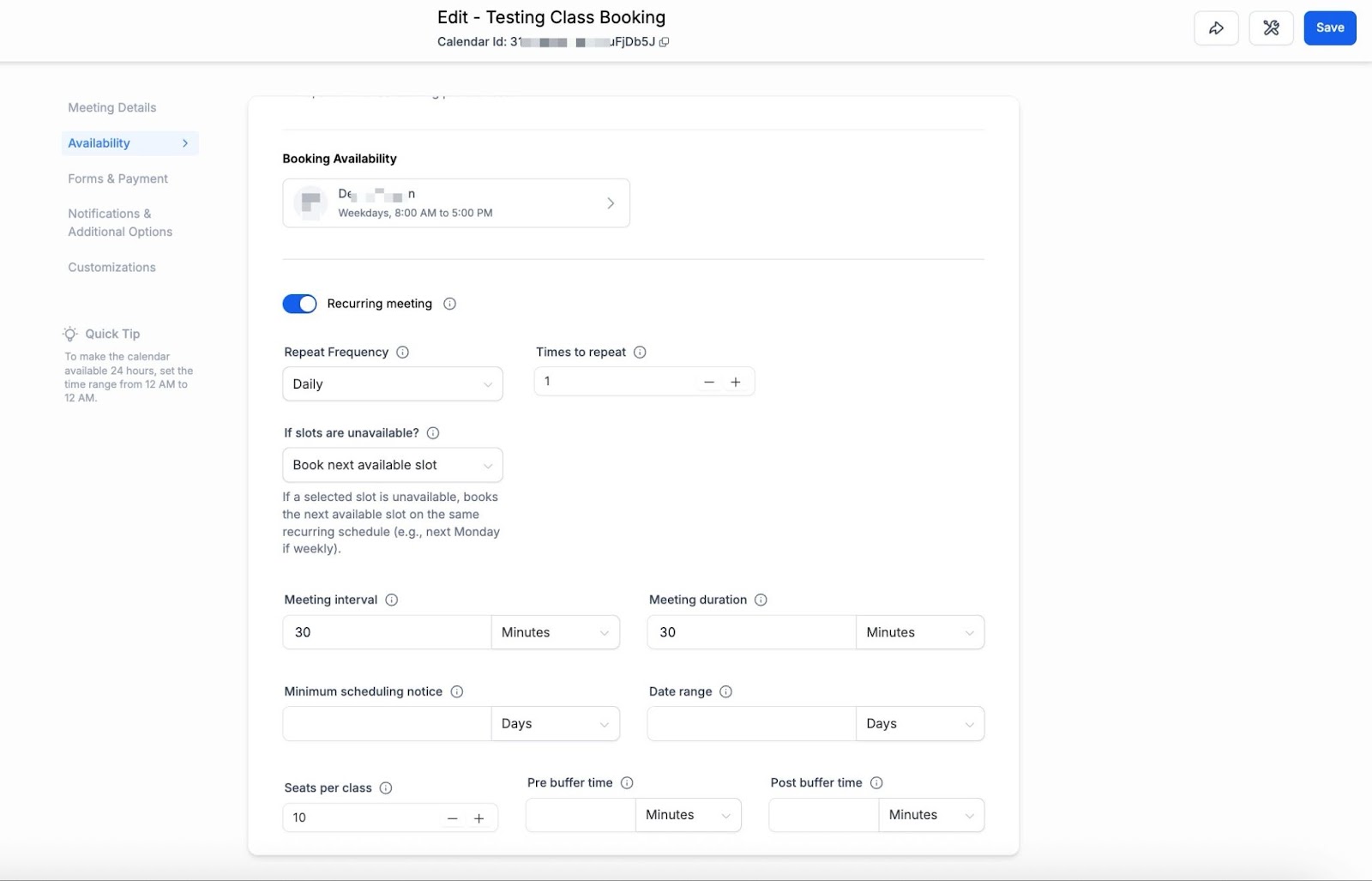Click the Save button
Image resolution: width=1372 pixels, height=881 pixels.
tap(1329, 28)
